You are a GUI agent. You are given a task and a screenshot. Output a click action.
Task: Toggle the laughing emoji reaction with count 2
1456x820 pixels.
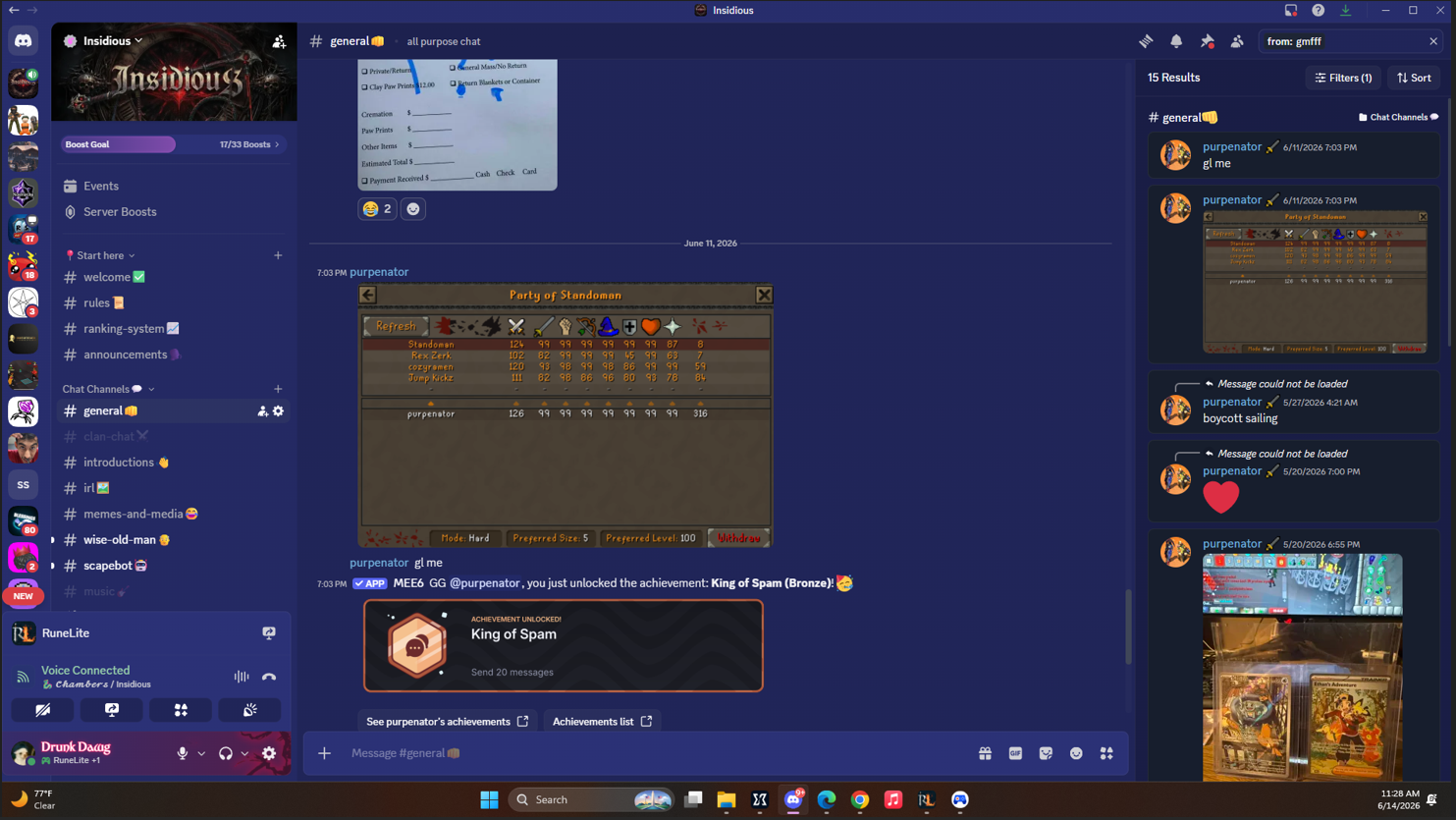click(x=377, y=209)
